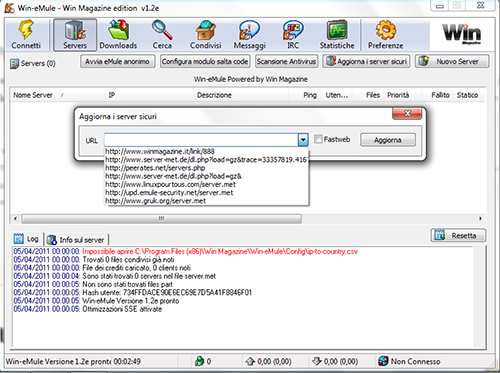Select the gruk.org/server.met URL
This screenshot has width=500, height=373.
[207, 201]
